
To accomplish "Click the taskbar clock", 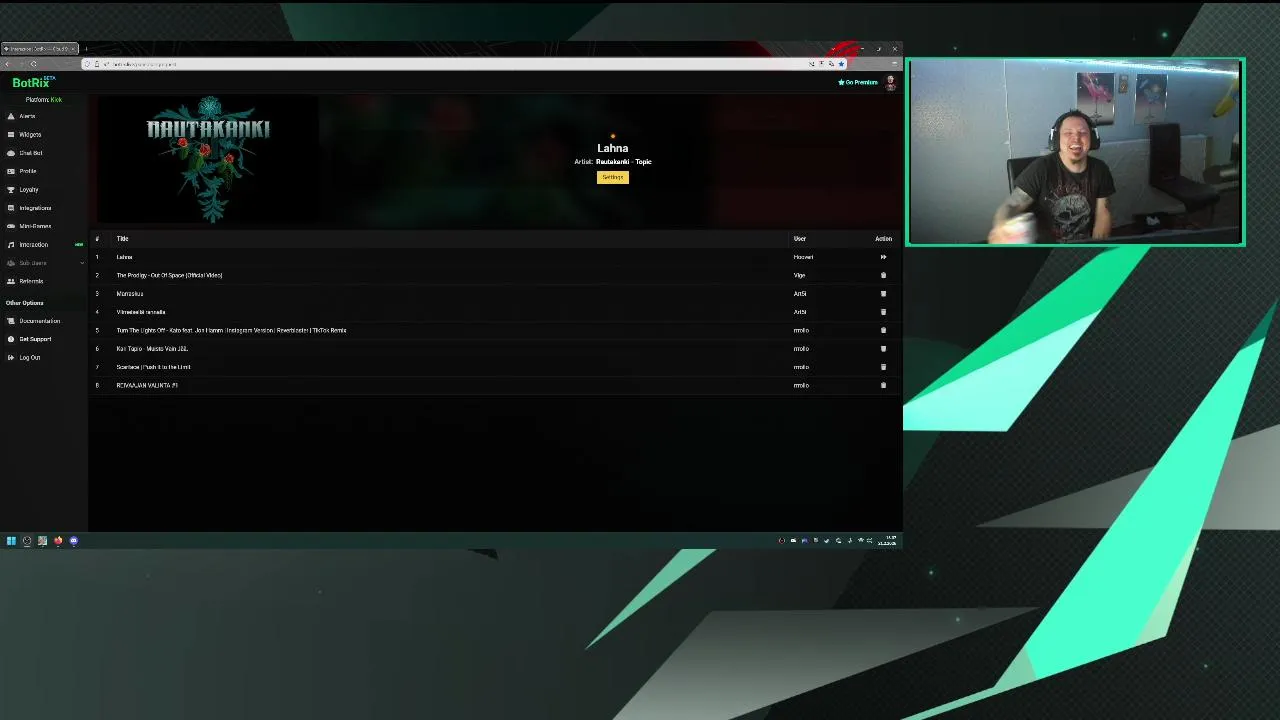I will 887,541.
